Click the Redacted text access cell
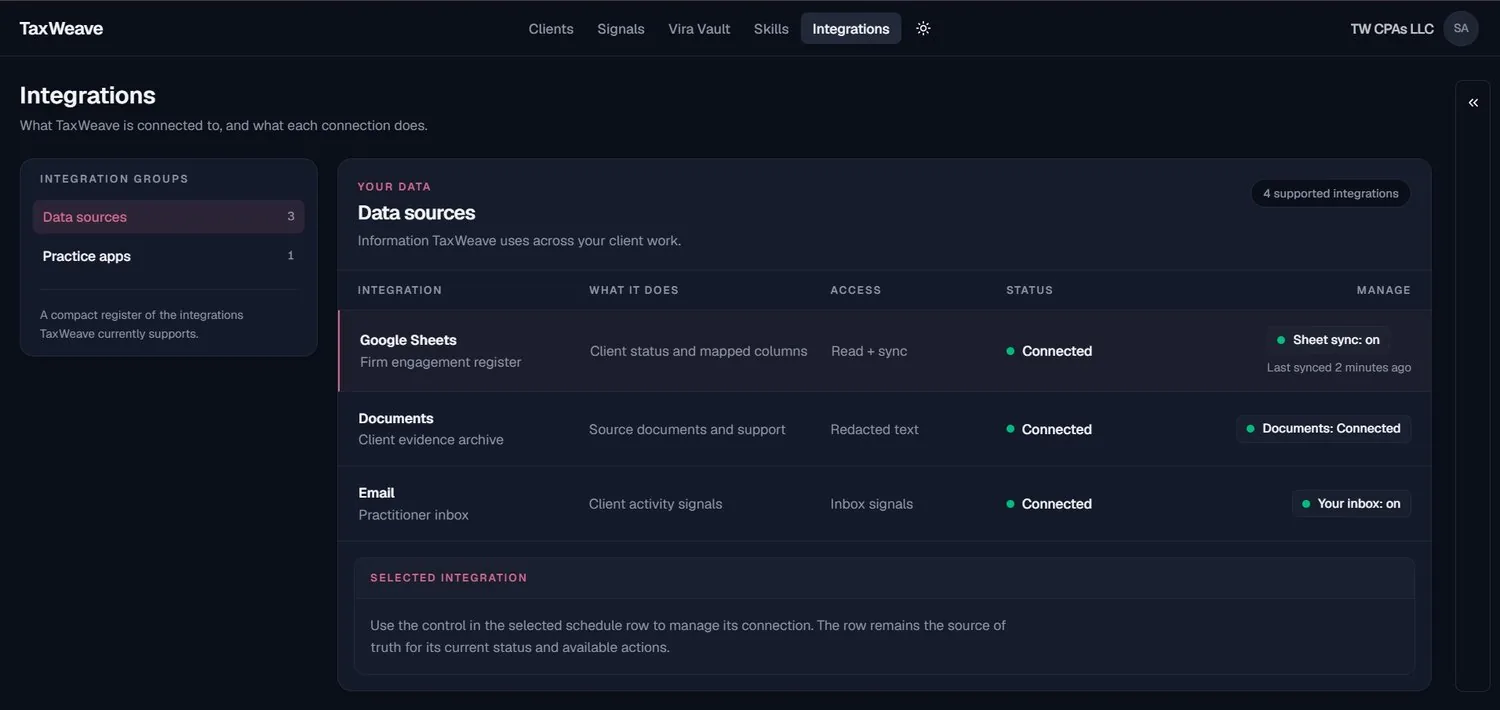This screenshot has width=1500, height=710. point(874,429)
